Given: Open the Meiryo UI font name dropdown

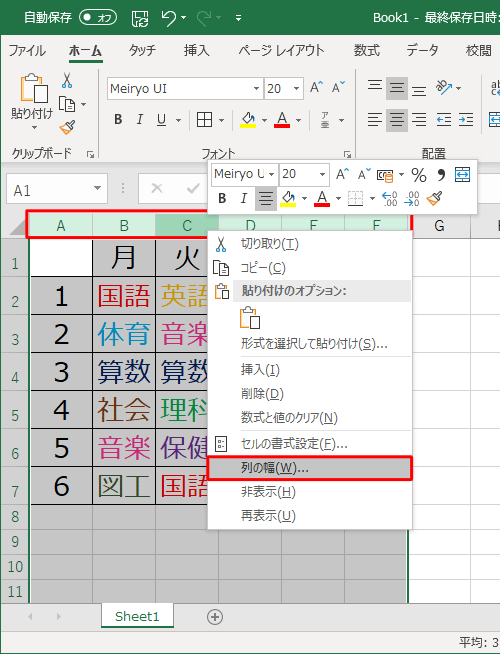Looking at the screenshot, I should [256, 88].
